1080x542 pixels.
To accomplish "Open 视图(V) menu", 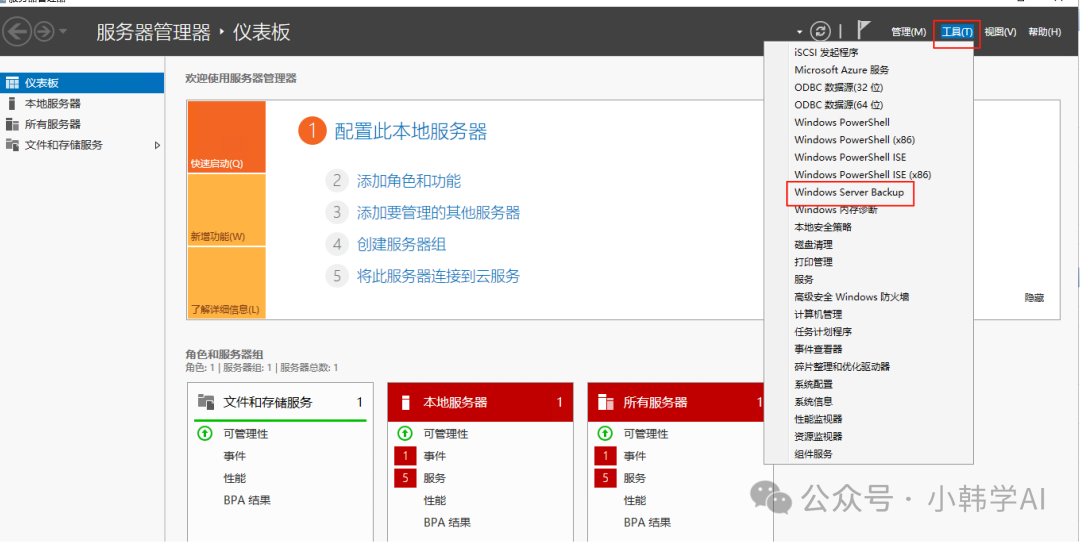I will tap(999, 32).
